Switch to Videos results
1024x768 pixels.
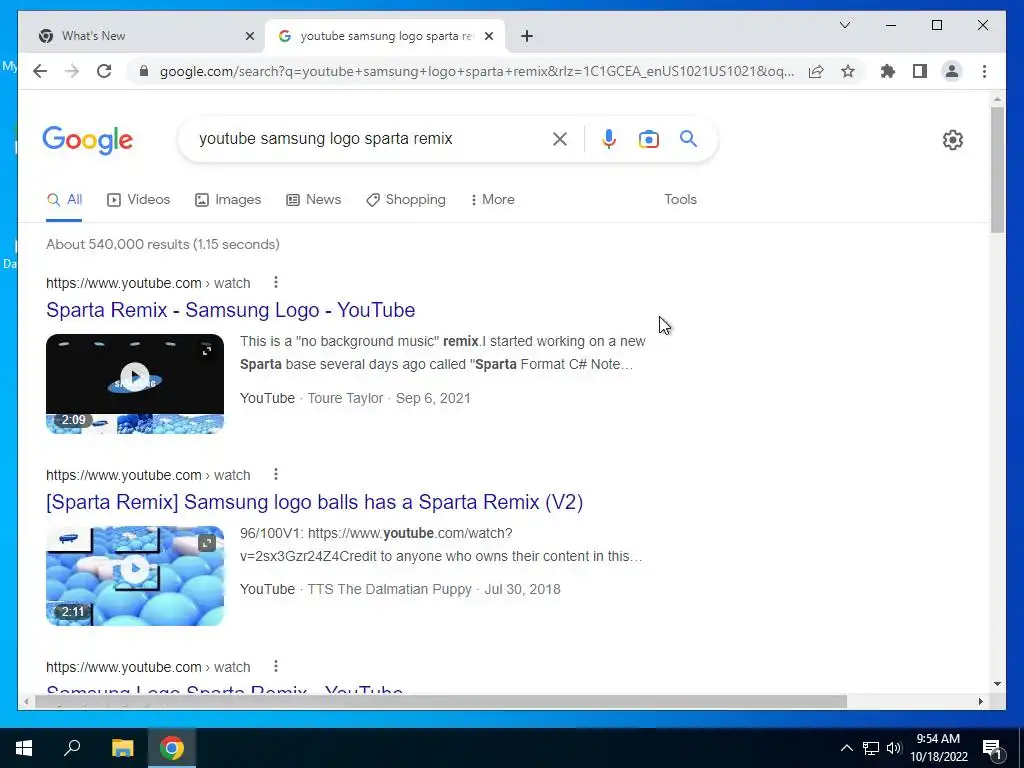coord(138,200)
